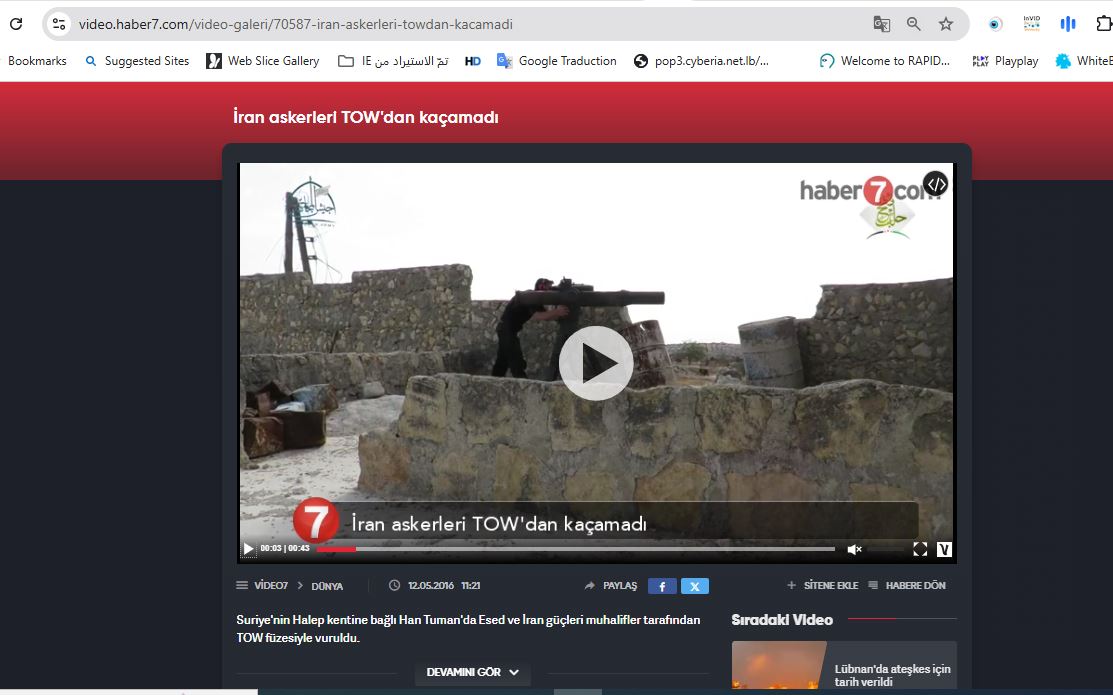Unmute the video with the speaker icon
This screenshot has height=695, width=1113.
[x=854, y=549]
